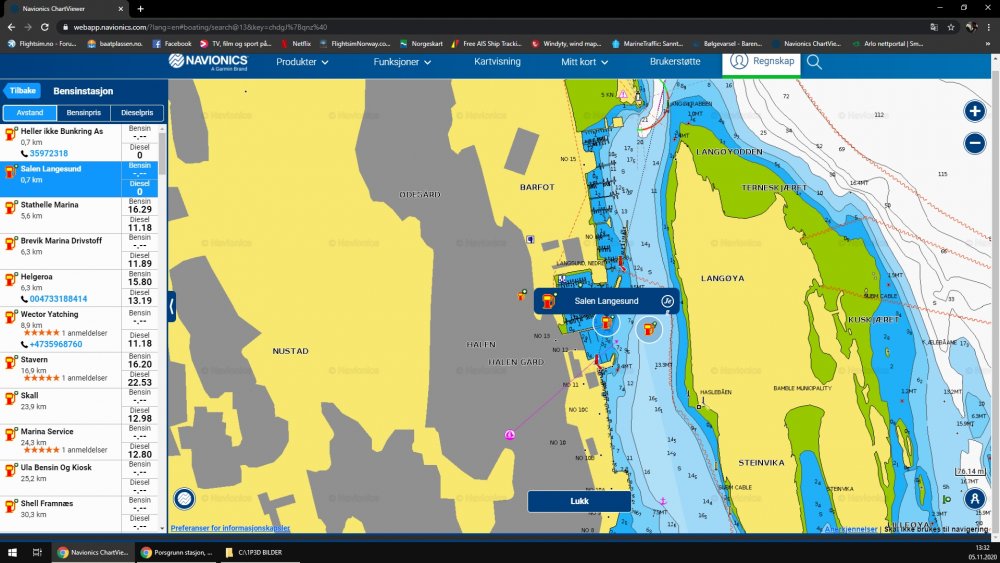Click fuel icon beside Ula Bensin Og Kiosk
Viewport: 1000px width, 563px height.
[10, 471]
